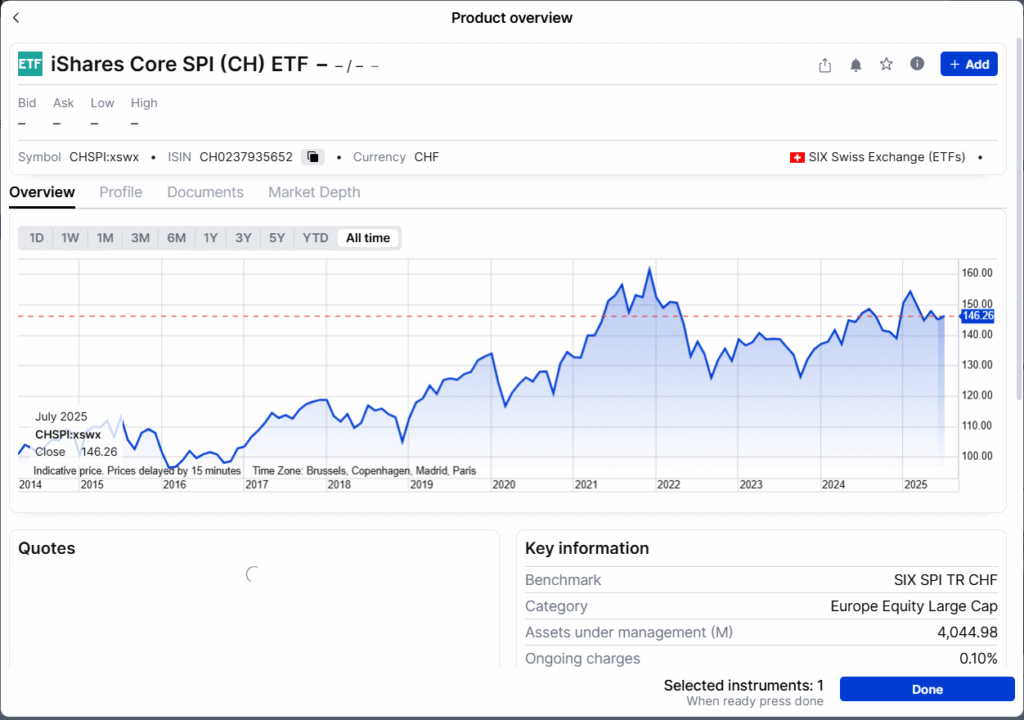The width and height of the screenshot is (1024, 720).
Task: Click the back arrow to leave Product overview
Action: tap(16, 17)
